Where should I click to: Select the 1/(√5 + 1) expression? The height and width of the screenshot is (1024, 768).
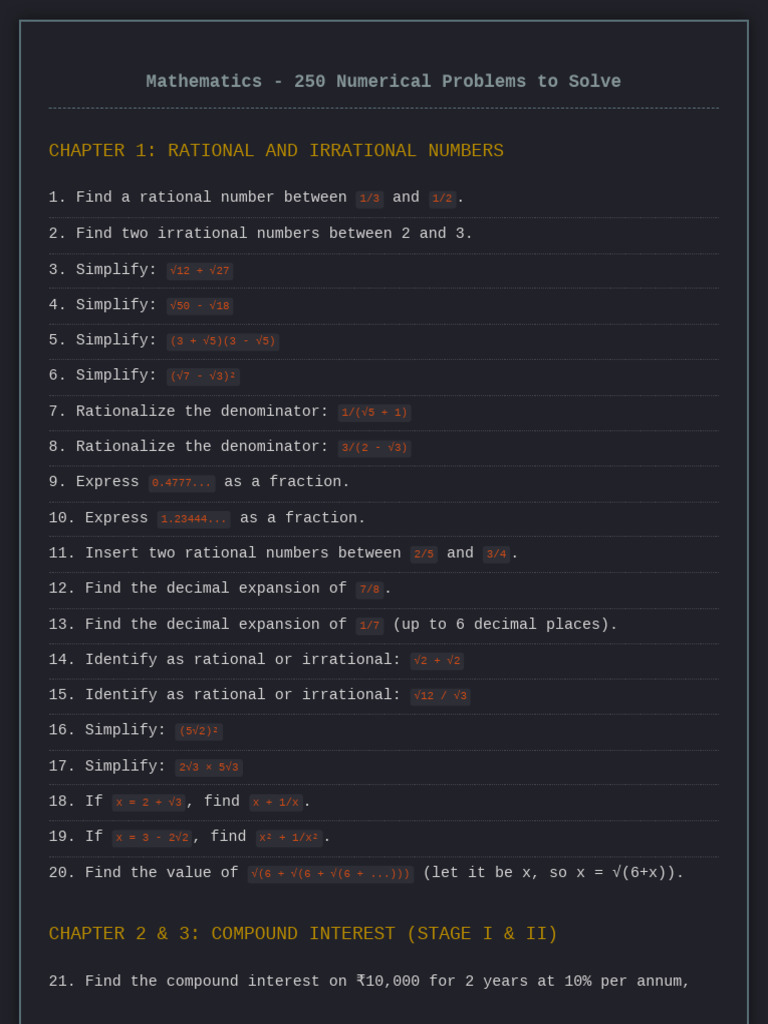coord(374,413)
